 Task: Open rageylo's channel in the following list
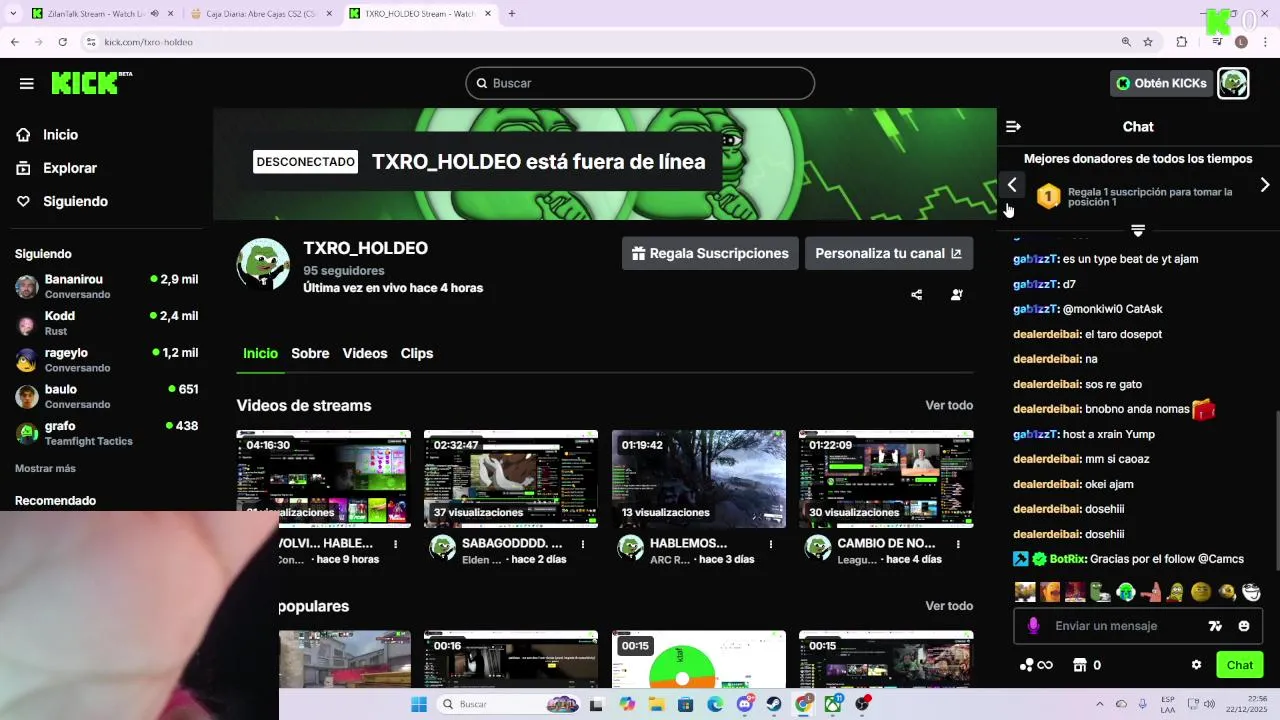click(x=106, y=360)
